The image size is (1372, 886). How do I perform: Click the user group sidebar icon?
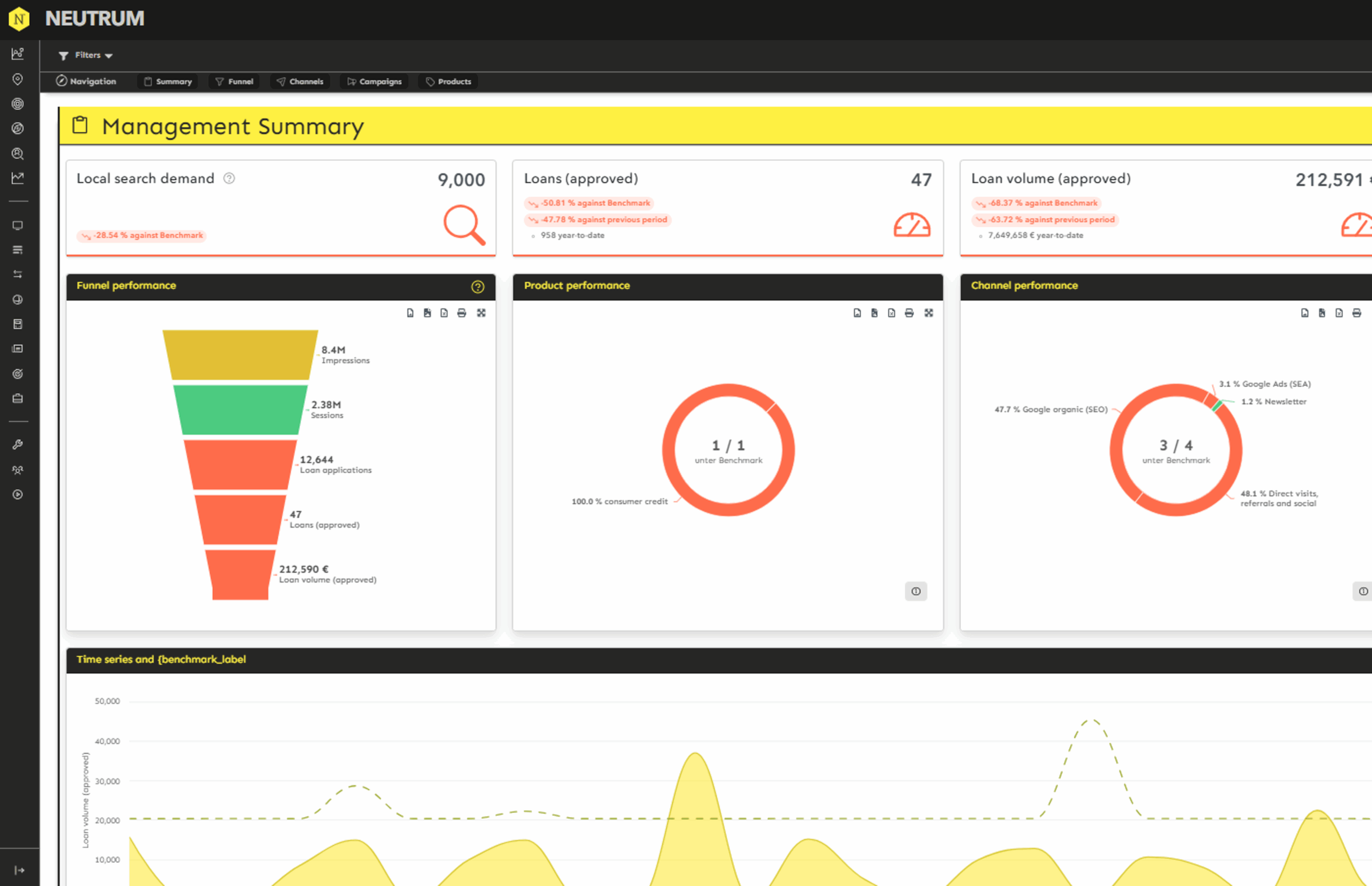coord(18,470)
